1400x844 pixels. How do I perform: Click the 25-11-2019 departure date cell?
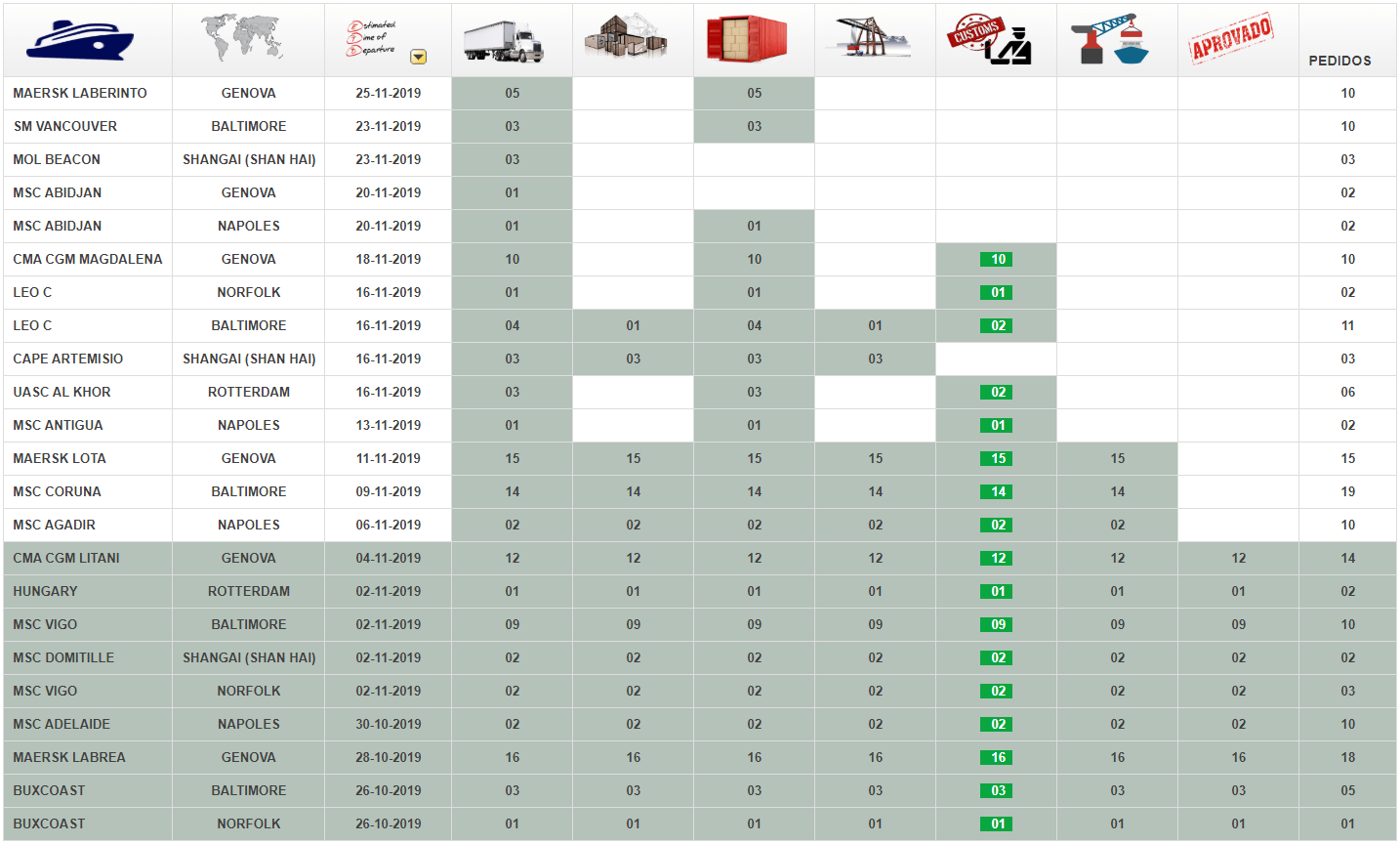tap(389, 94)
